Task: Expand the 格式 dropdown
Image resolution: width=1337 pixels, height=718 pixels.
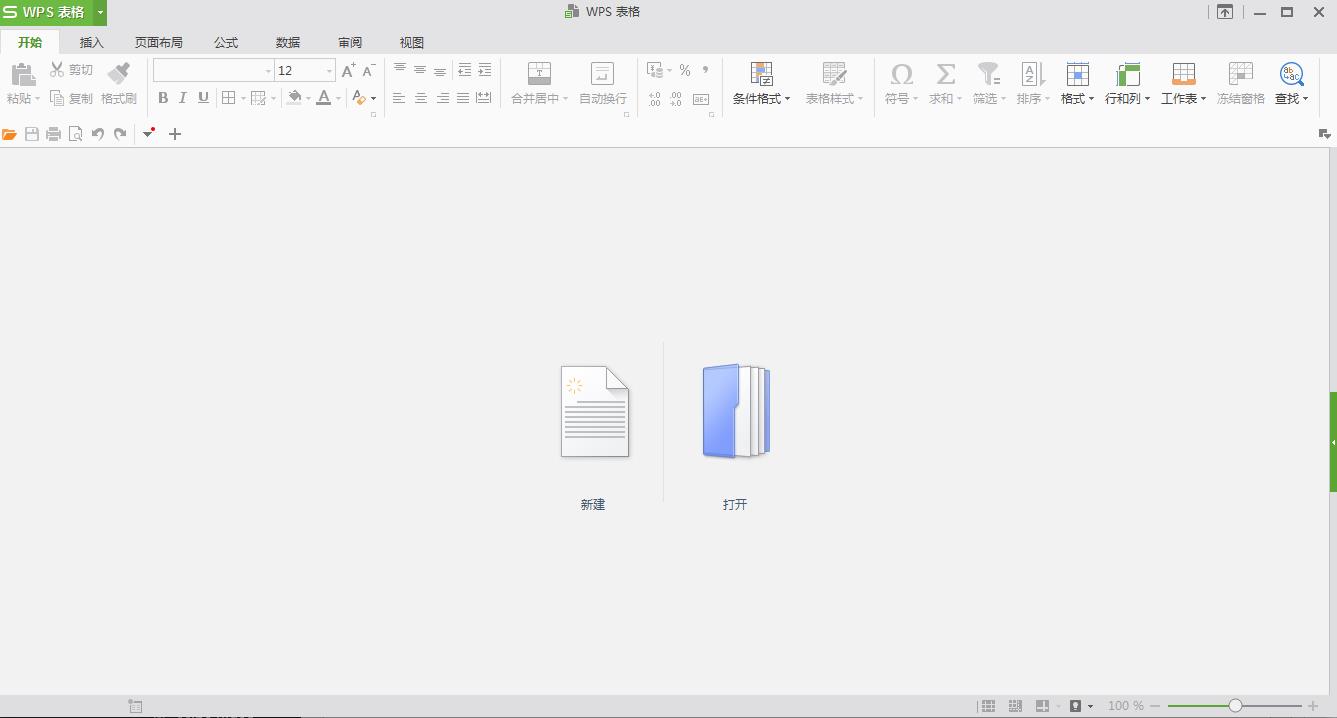Action: click(x=1091, y=99)
